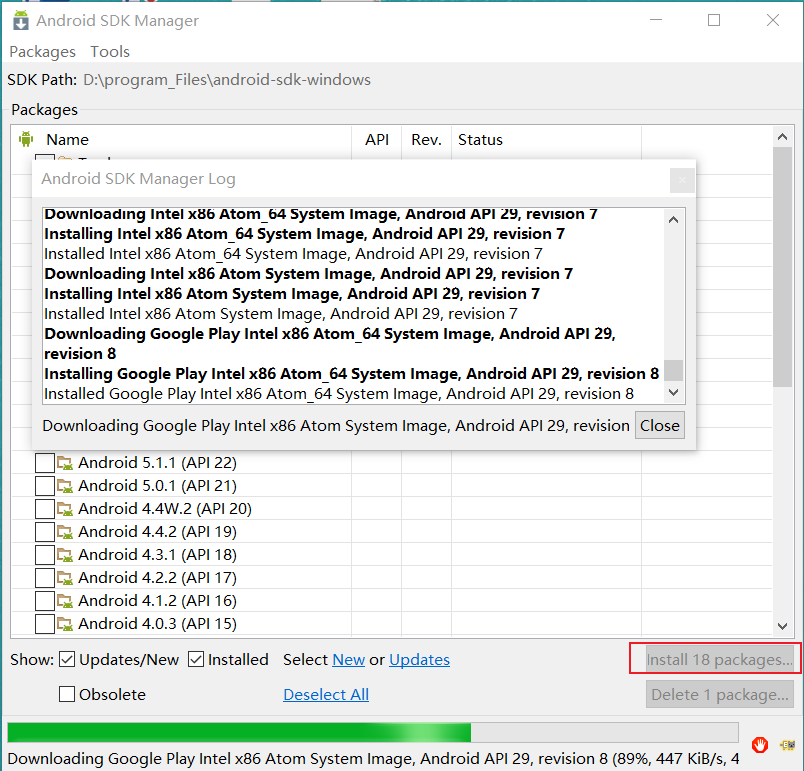Maximize the Android SDK Manager window
The height and width of the screenshot is (771, 804).
click(x=714, y=20)
